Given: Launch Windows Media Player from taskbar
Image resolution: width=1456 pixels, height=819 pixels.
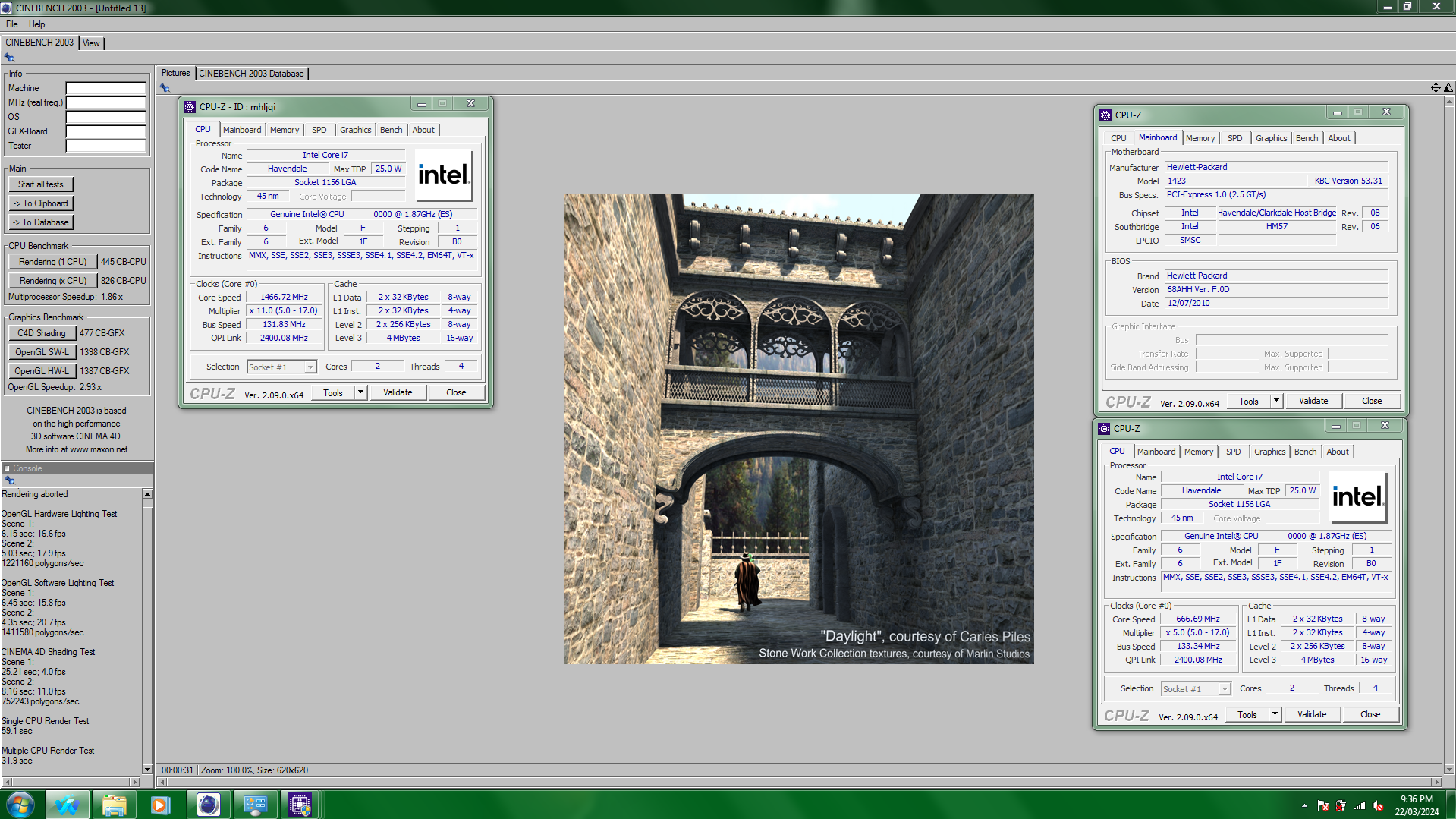Looking at the screenshot, I should pos(160,805).
